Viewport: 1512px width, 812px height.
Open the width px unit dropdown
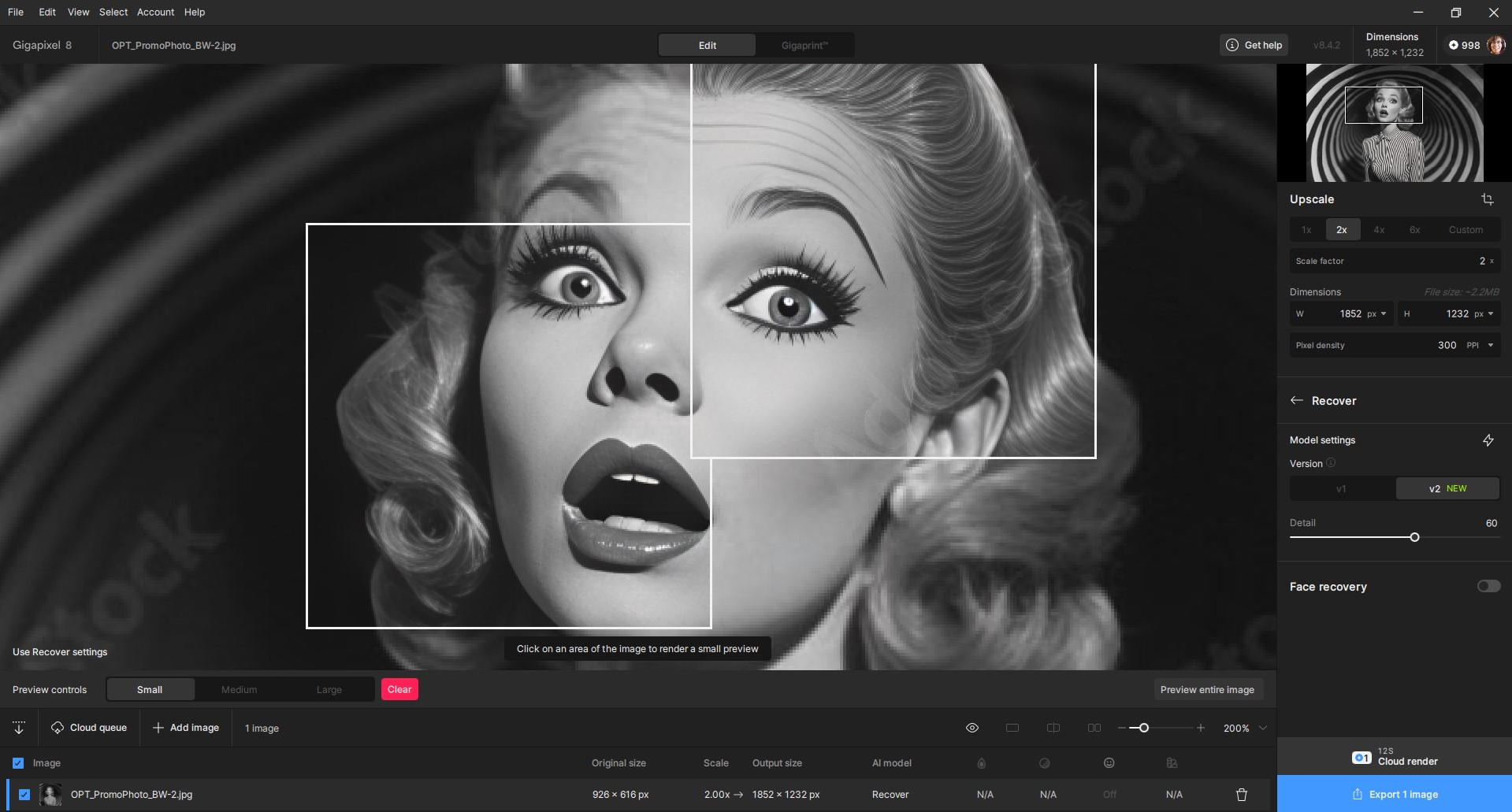[x=1376, y=313]
